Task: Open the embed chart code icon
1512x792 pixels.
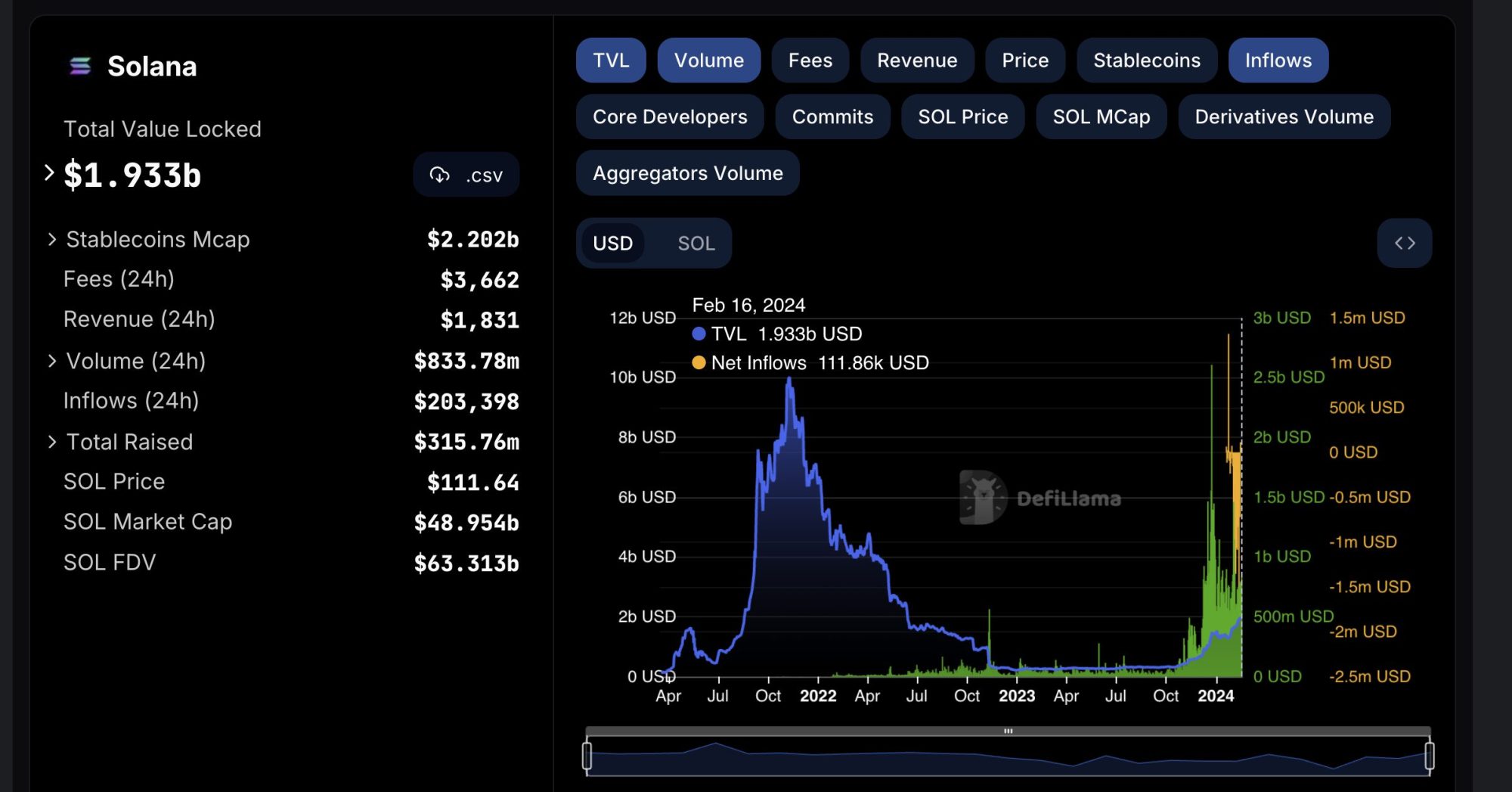Action: 1404,243
